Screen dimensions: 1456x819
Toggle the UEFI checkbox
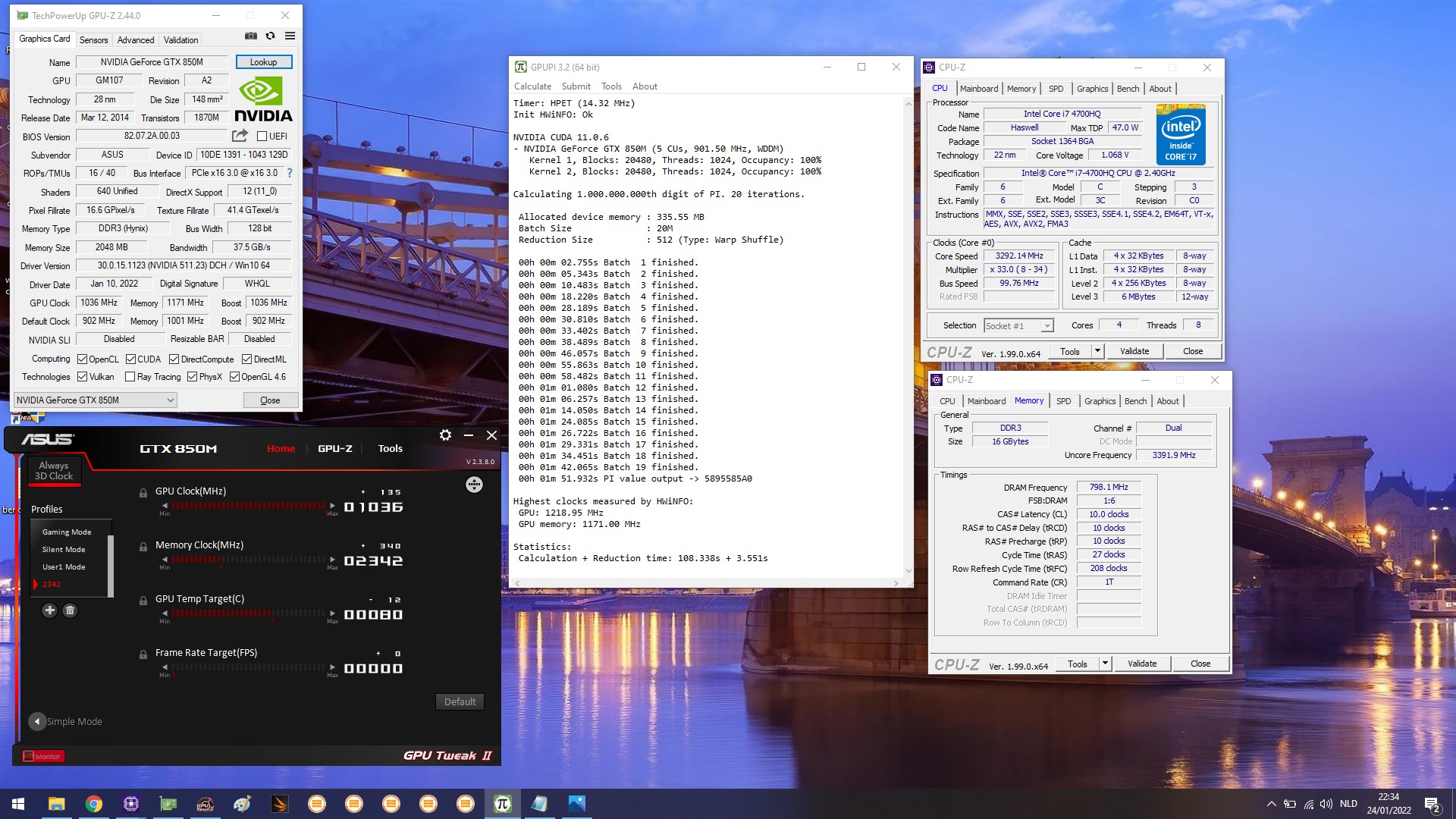[262, 136]
